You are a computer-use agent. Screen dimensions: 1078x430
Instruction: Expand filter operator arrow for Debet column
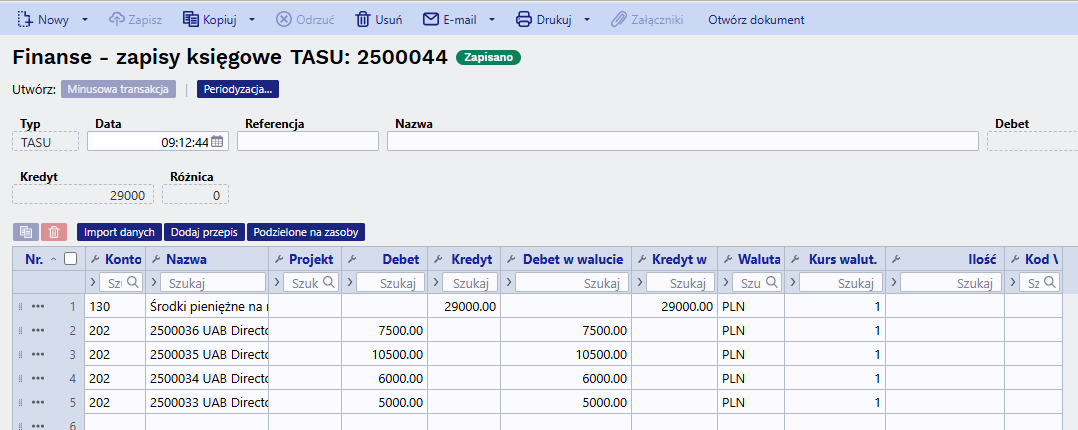349,282
